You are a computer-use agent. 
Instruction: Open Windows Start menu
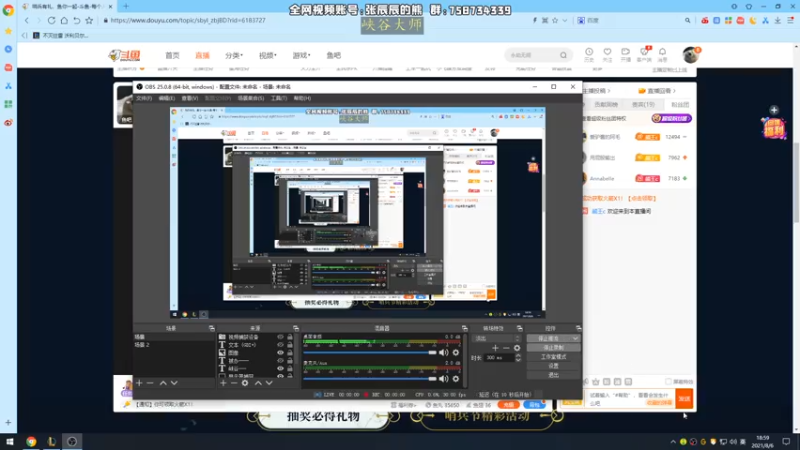[10, 441]
